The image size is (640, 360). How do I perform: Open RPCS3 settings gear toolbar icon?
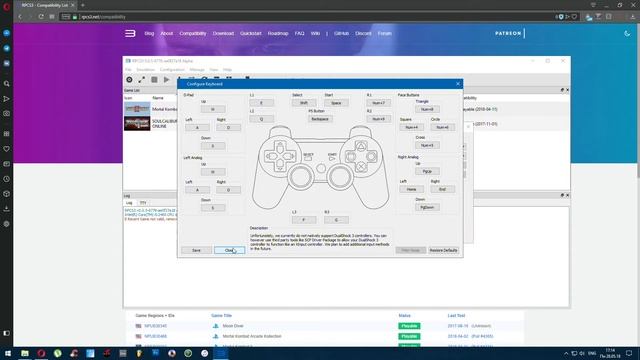pyautogui.click(x=129, y=80)
